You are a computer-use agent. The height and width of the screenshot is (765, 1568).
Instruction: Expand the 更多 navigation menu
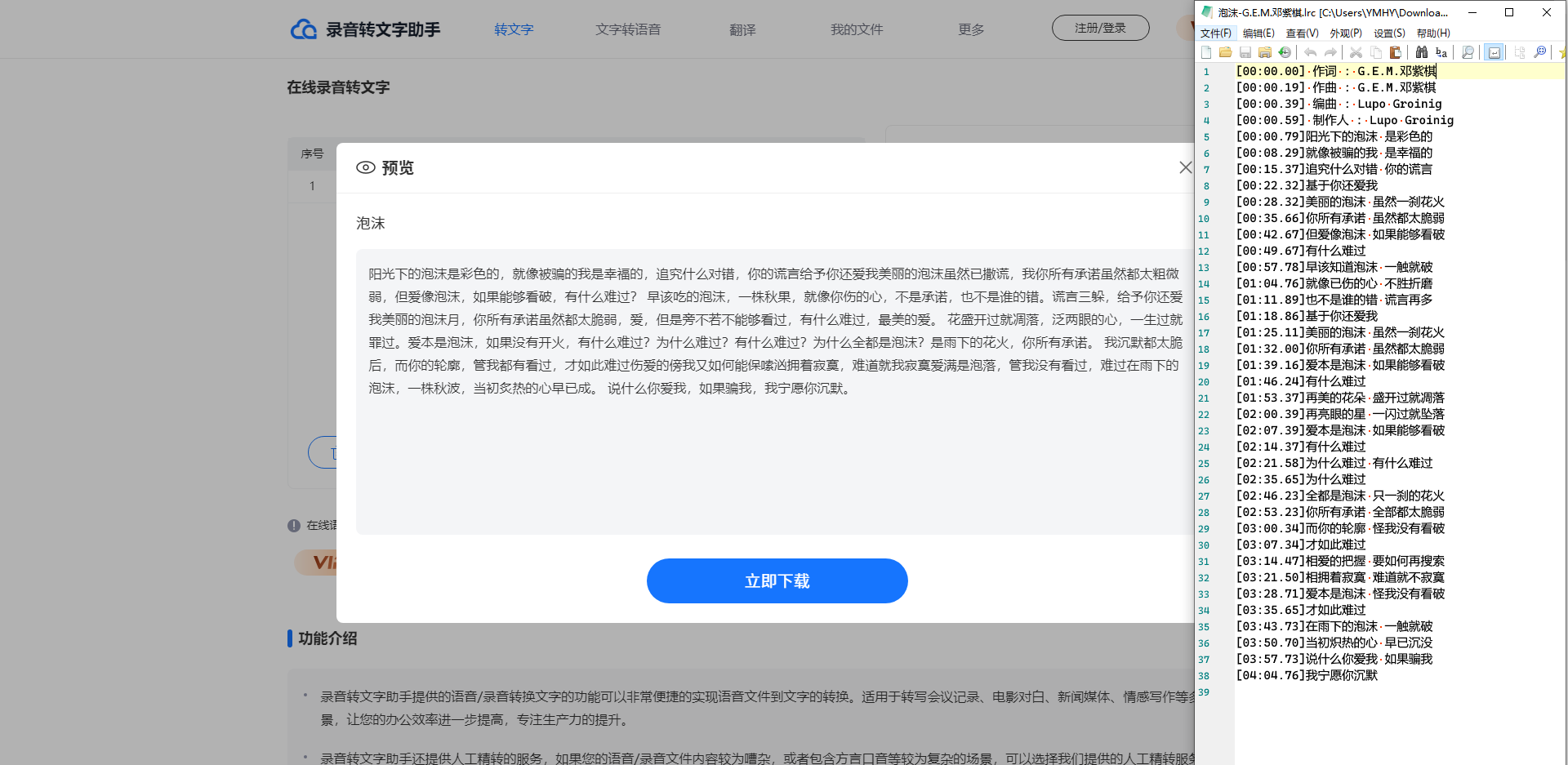[971, 29]
